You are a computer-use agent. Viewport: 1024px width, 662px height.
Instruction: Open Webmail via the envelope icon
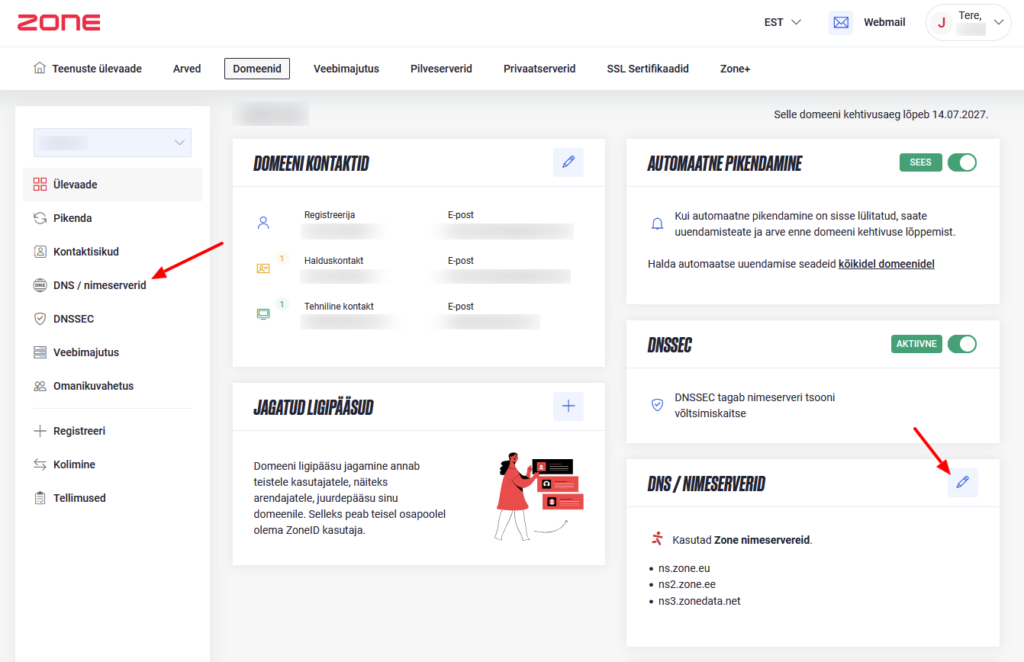(841, 22)
